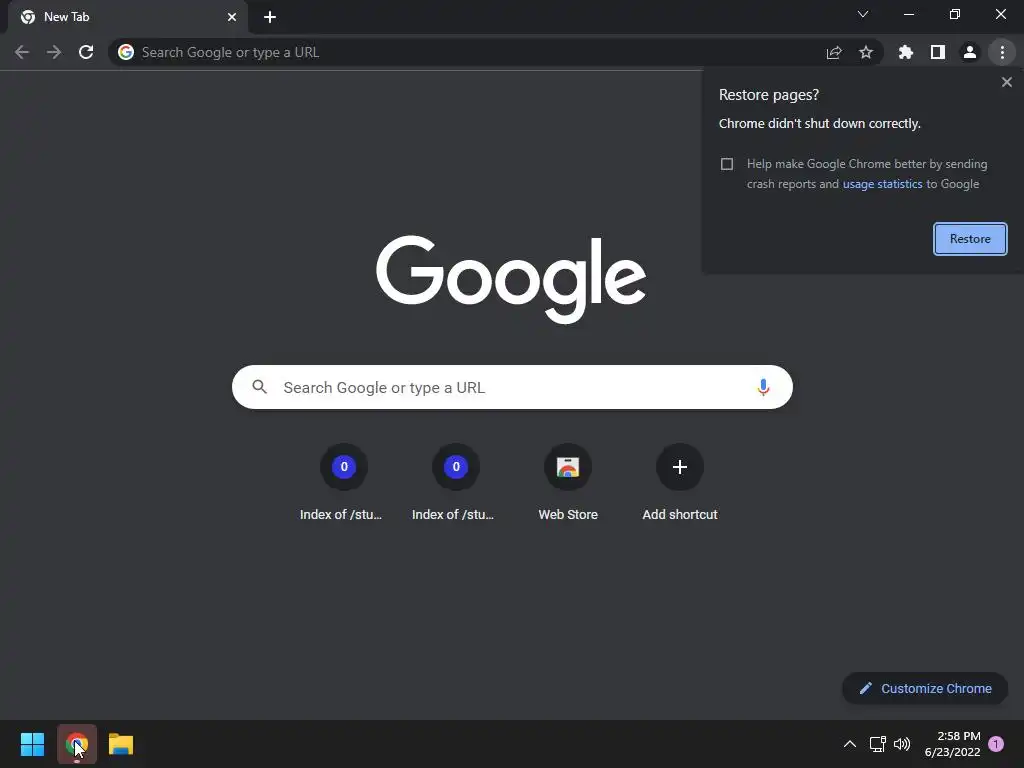Screen dimensions: 1024x768
Task: Go back with the back arrow
Action: pos(22,52)
